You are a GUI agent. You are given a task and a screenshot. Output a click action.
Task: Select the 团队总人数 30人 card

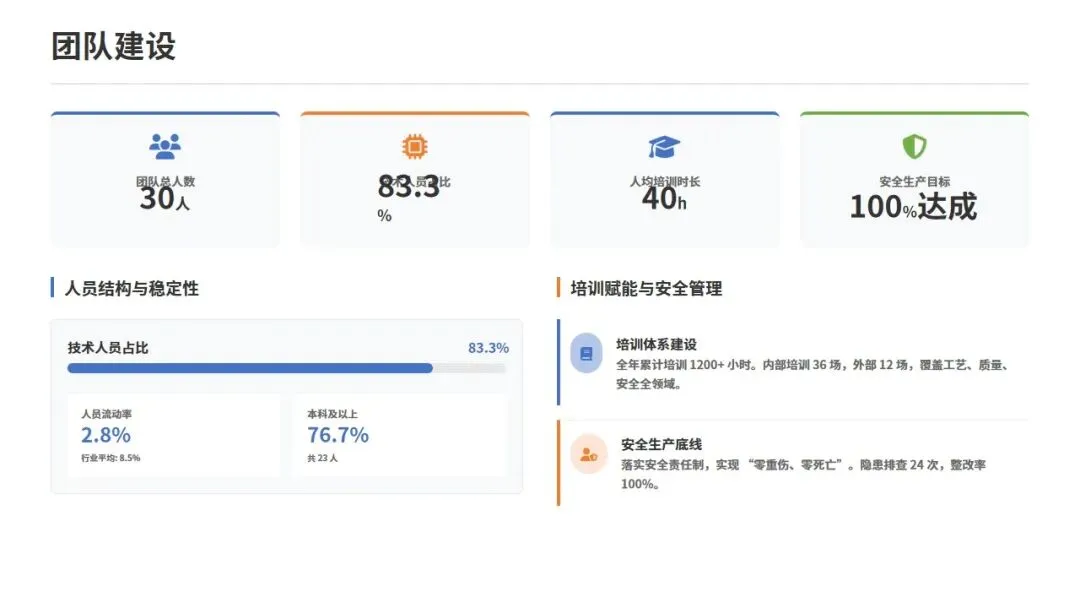pyautogui.click(x=165, y=180)
